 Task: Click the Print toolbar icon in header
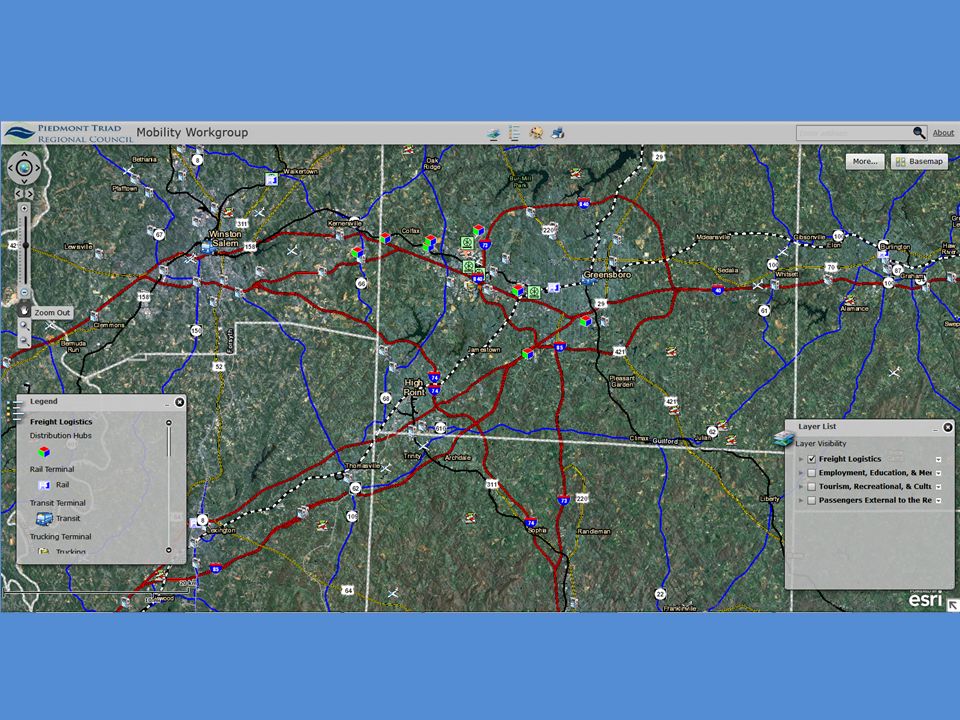pyautogui.click(x=557, y=133)
